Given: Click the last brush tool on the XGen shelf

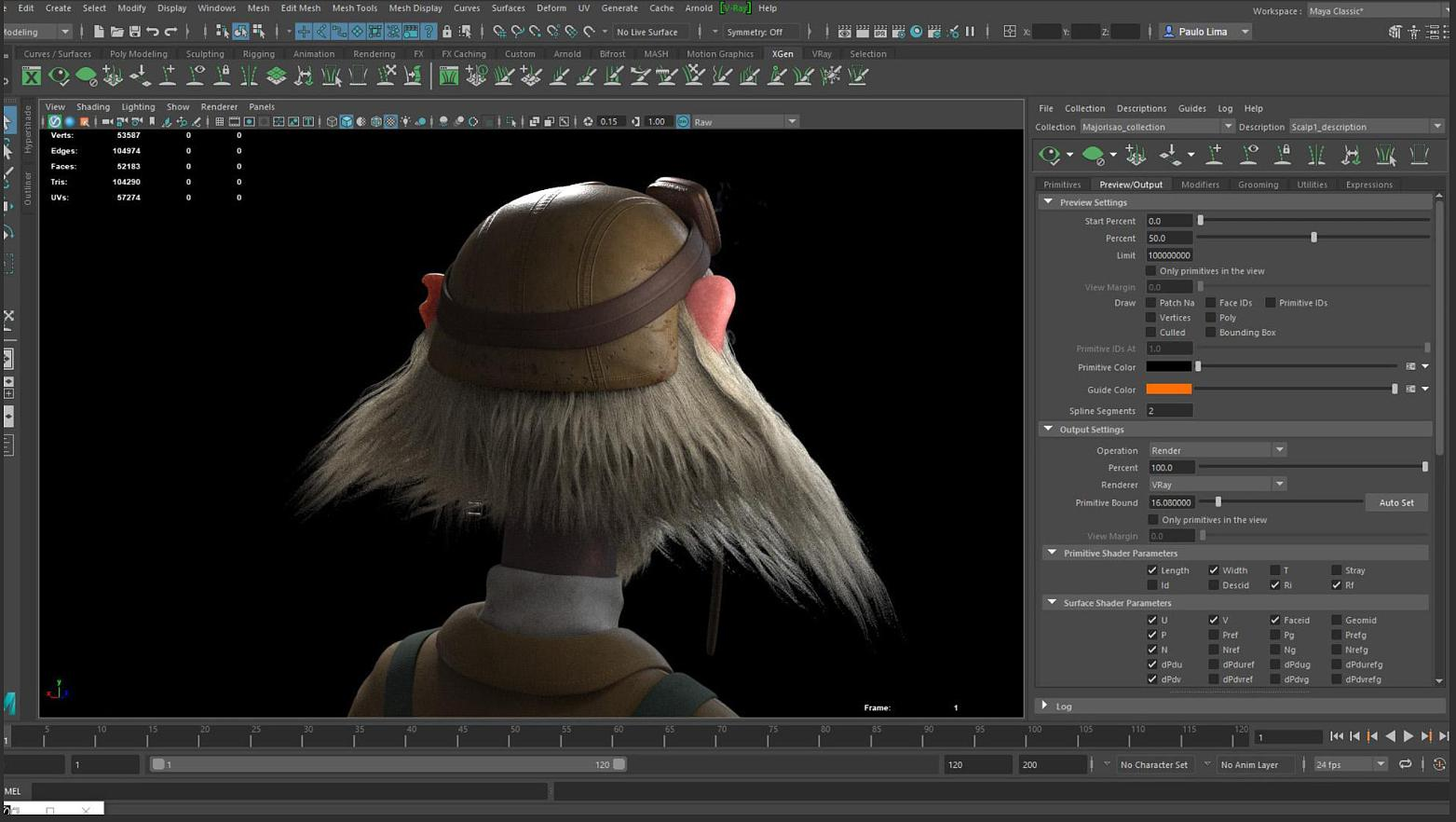Looking at the screenshot, I should (x=858, y=75).
